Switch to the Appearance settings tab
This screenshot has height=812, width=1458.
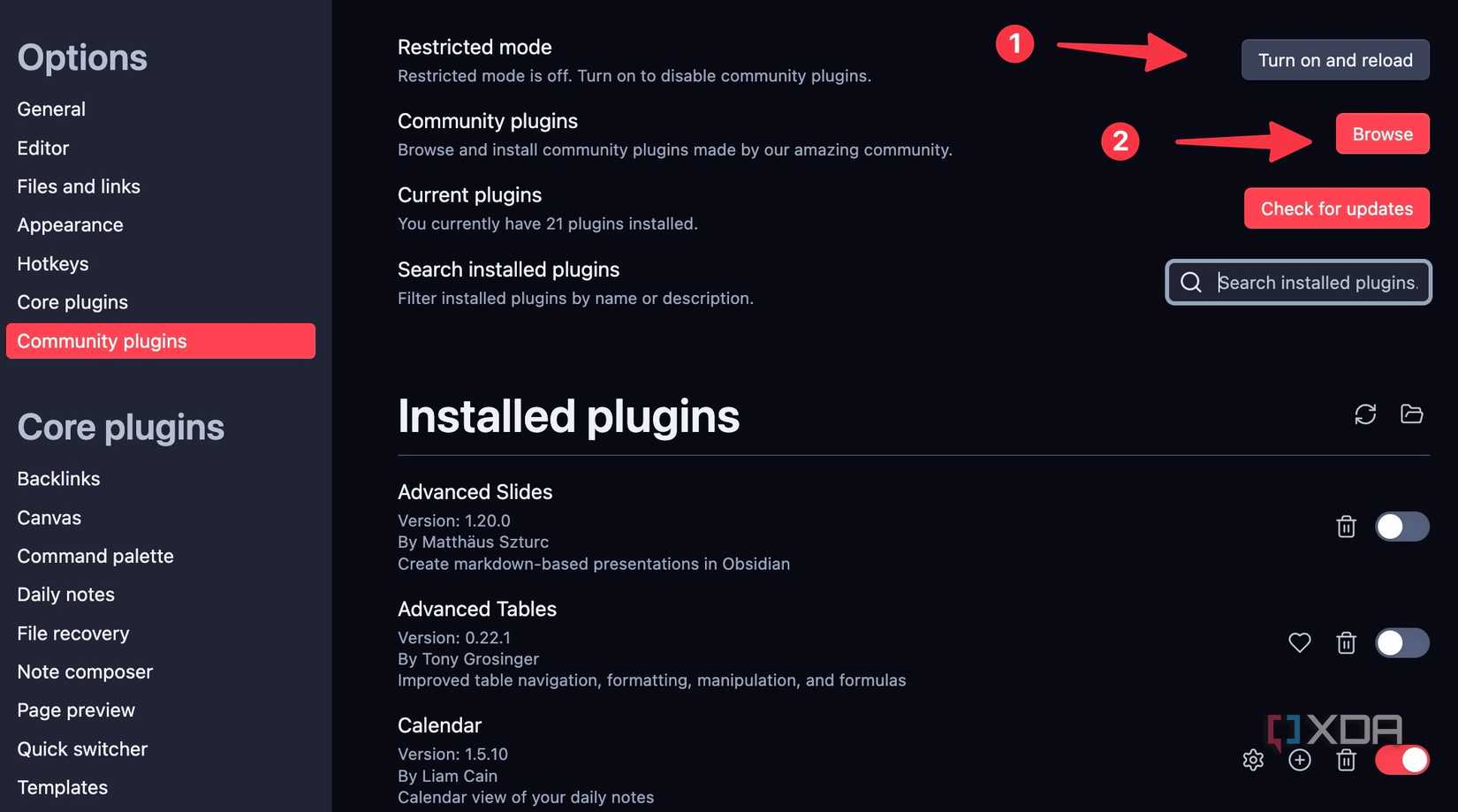[70, 225]
